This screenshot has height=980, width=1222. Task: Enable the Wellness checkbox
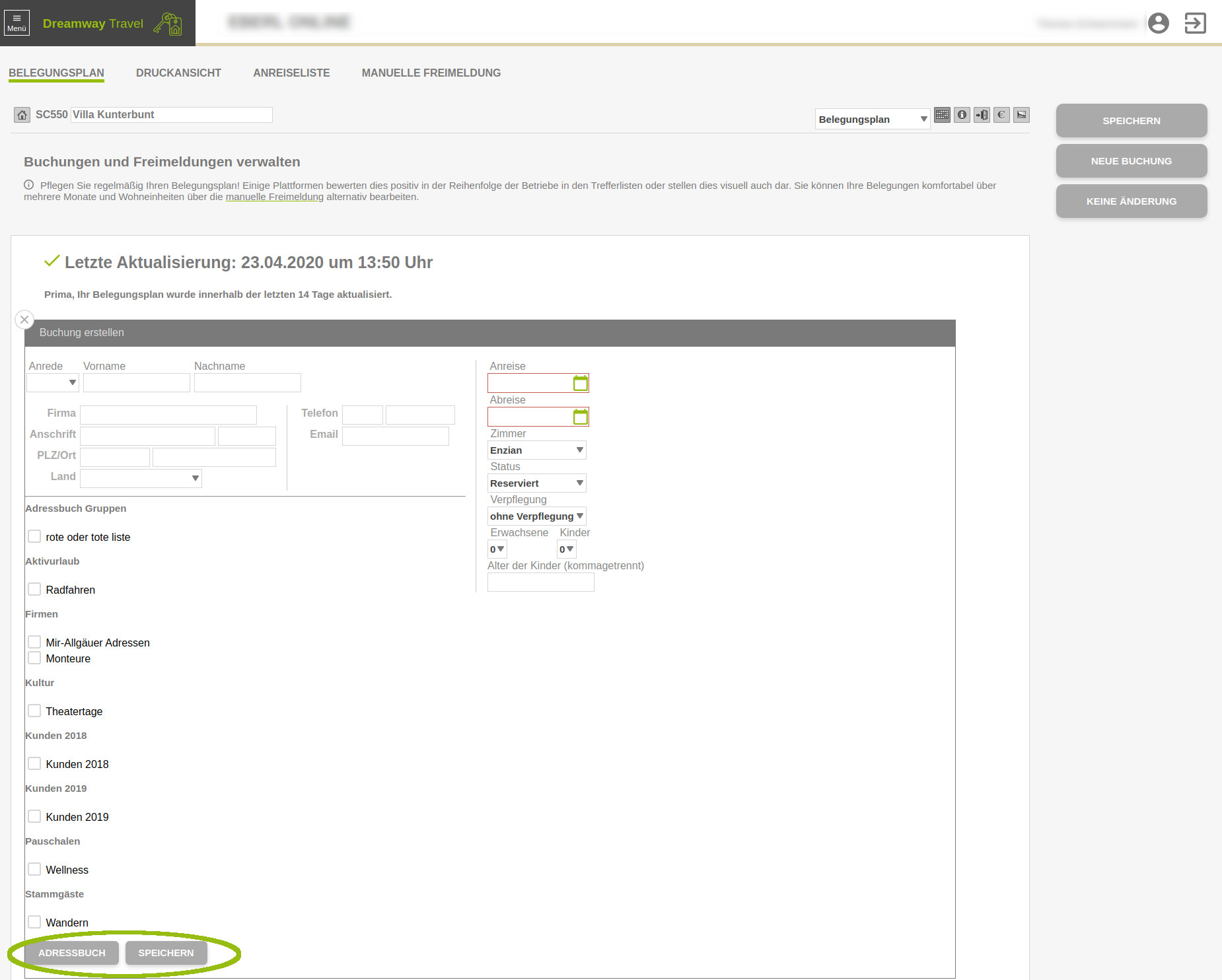34,869
